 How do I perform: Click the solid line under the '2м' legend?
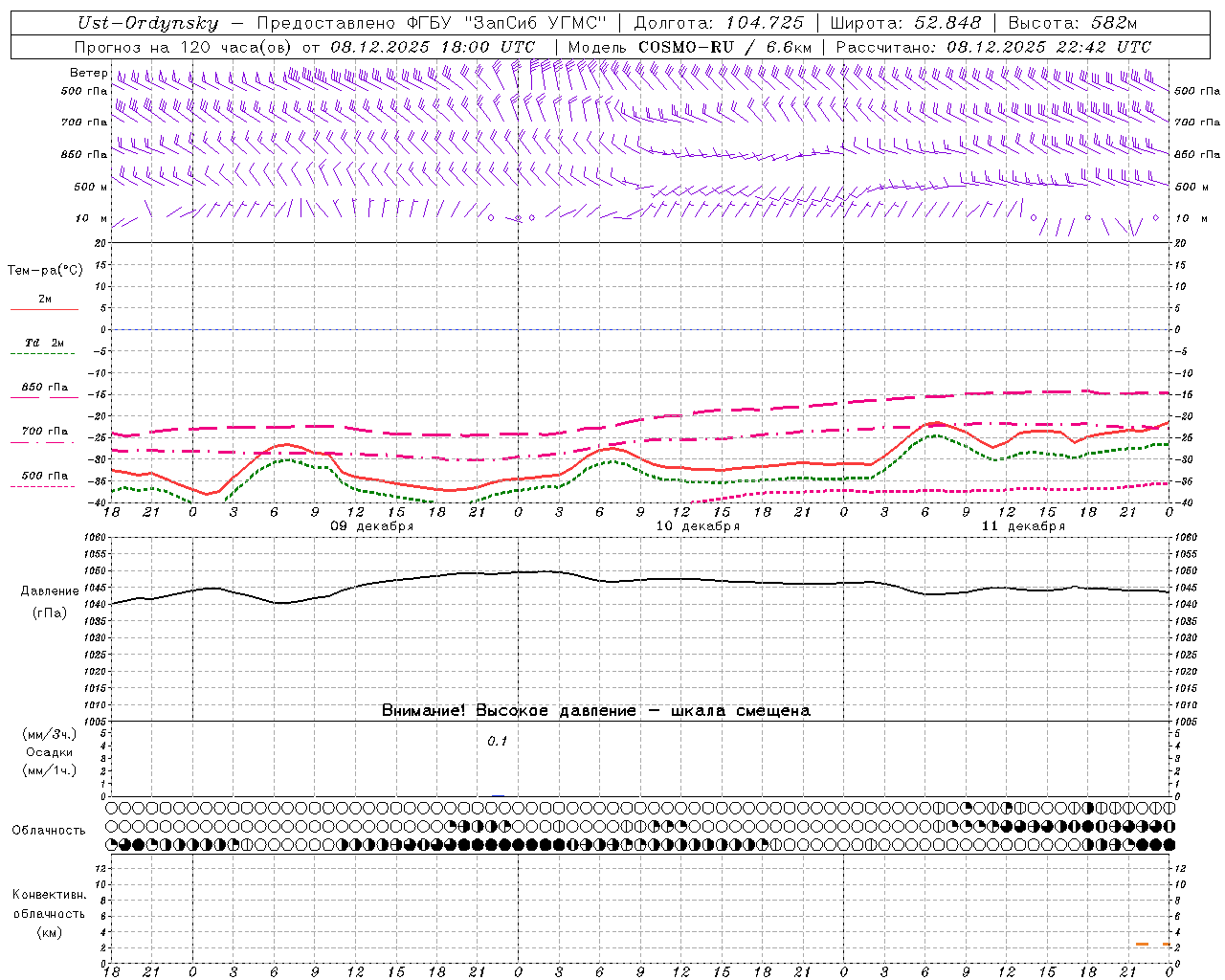click(x=44, y=309)
